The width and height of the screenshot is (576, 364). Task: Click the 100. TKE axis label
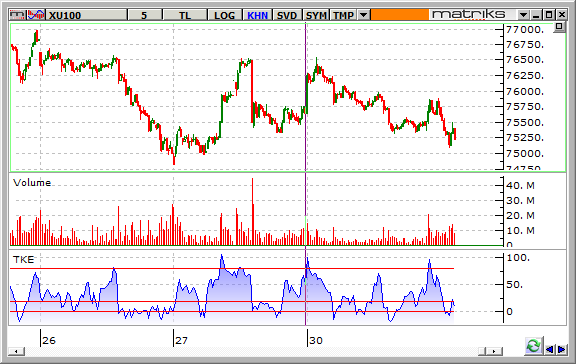coord(518,258)
